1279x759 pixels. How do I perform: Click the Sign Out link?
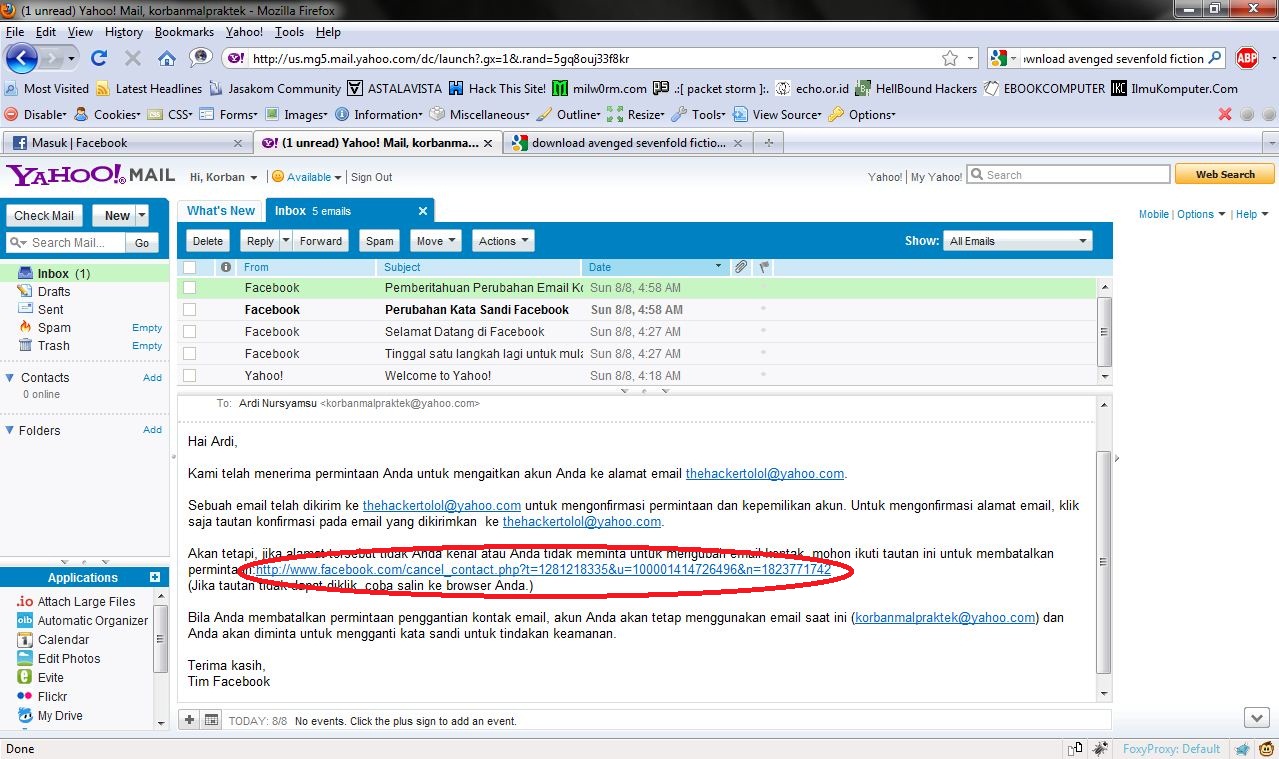371,177
